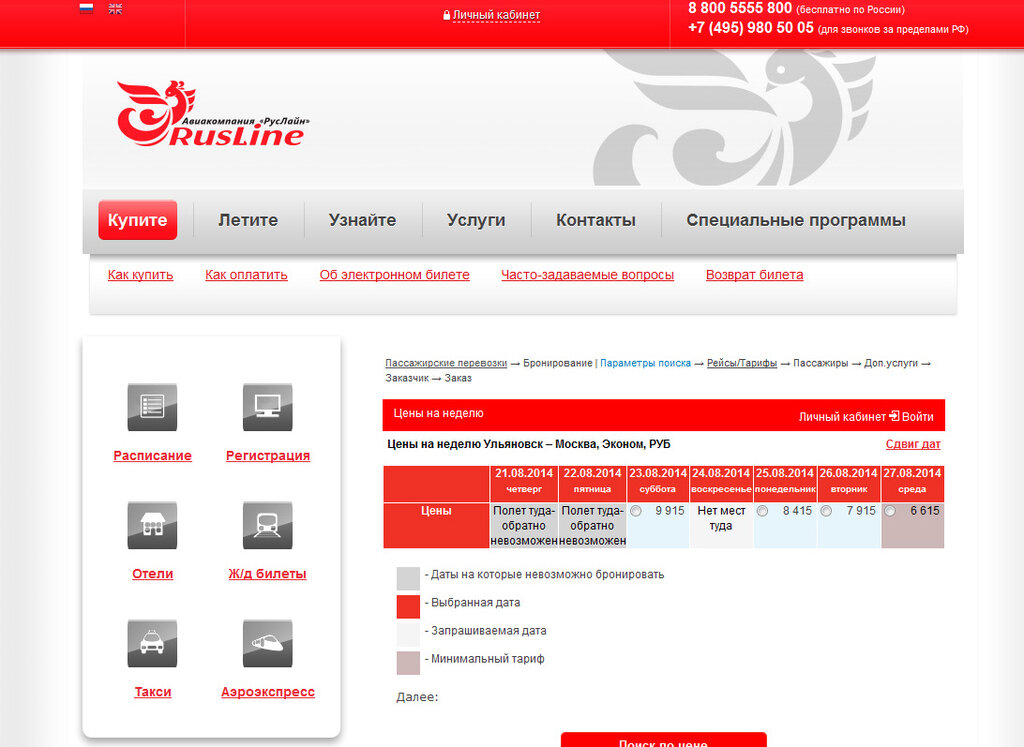
Task: Switch language using the Russian flag icon
Action: click(86, 8)
